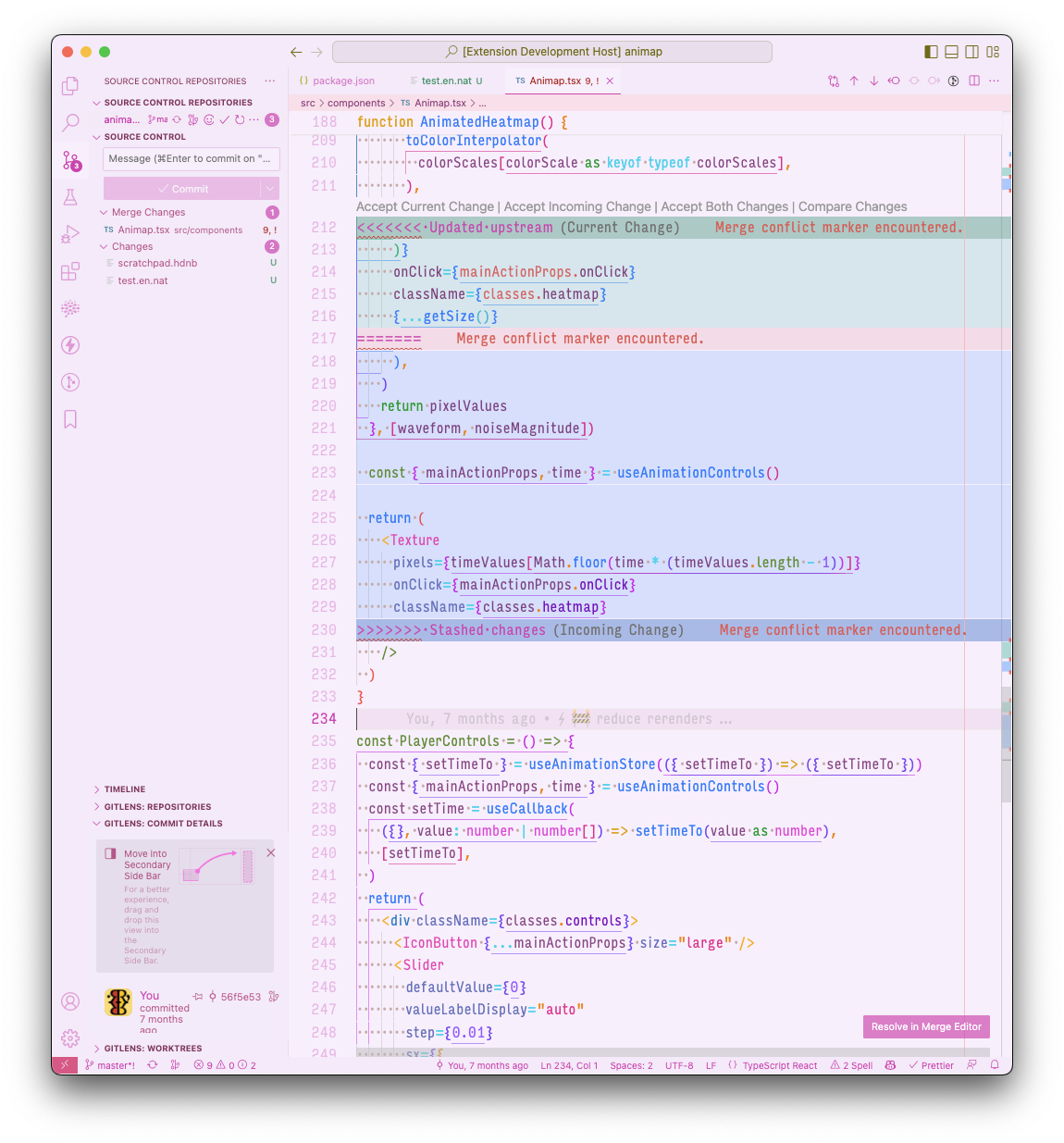Toggle Primary Side Bar visibility
The height and width of the screenshot is (1143, 1064).
932,52
